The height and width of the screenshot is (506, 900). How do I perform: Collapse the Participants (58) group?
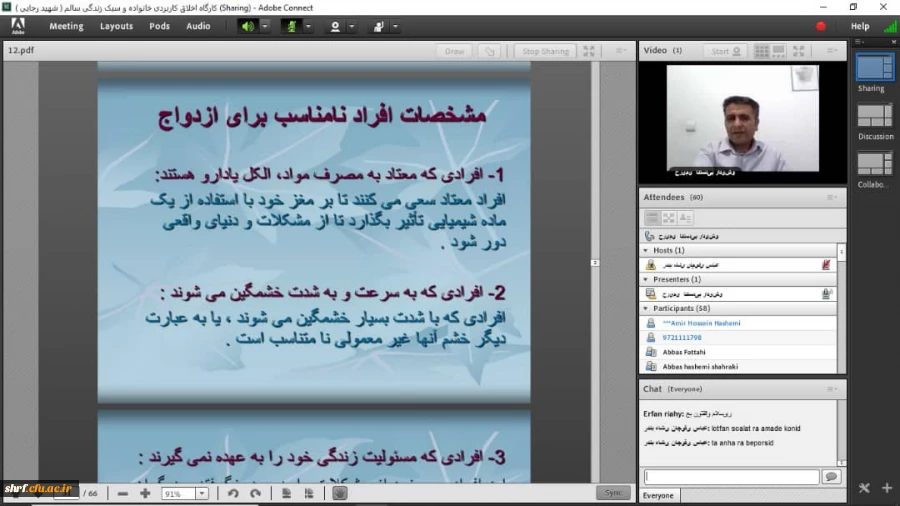pyautogui.click(x=646, y=309)
